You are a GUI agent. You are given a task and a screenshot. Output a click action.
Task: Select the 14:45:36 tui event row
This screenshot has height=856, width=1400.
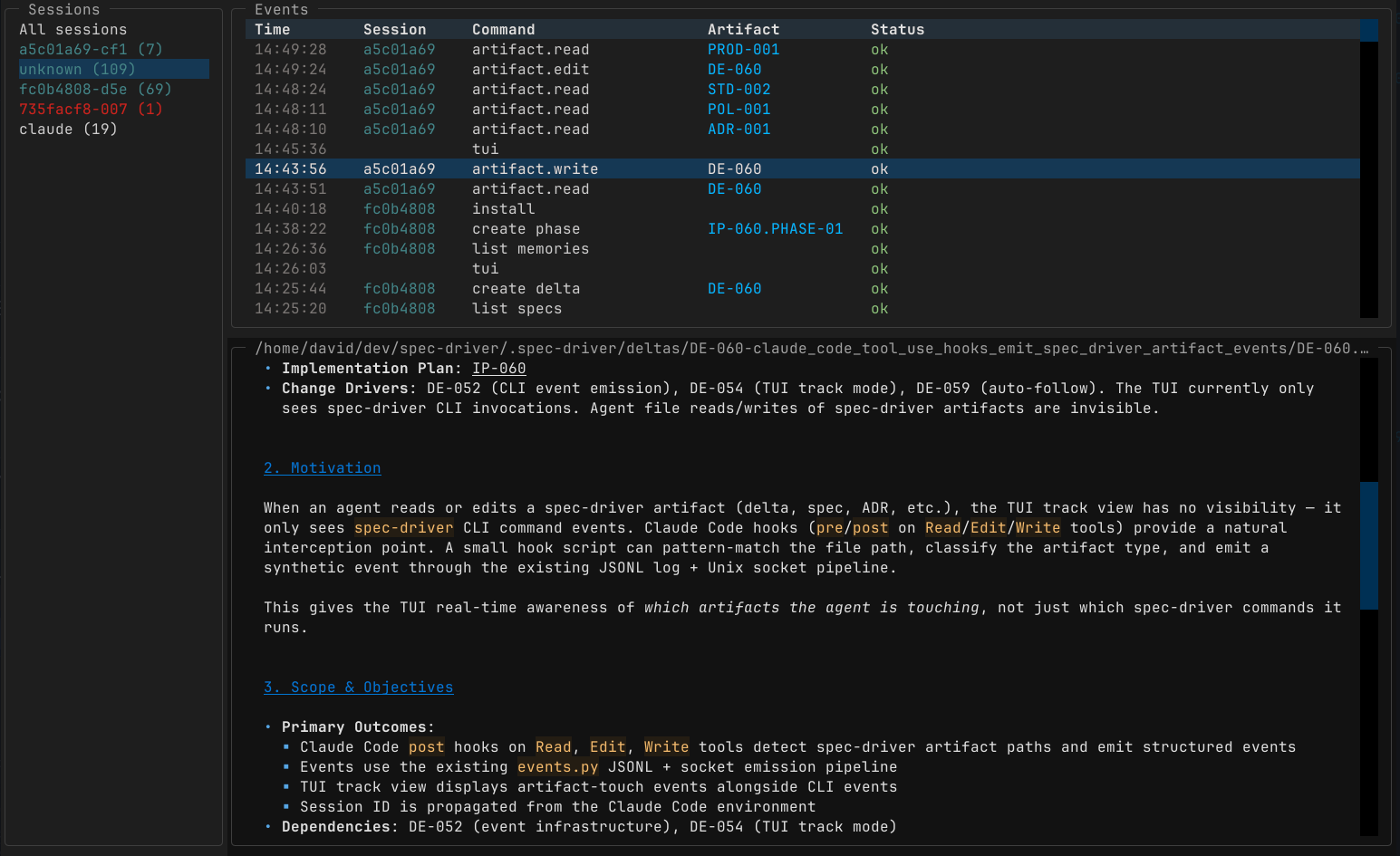coord(803,149)
